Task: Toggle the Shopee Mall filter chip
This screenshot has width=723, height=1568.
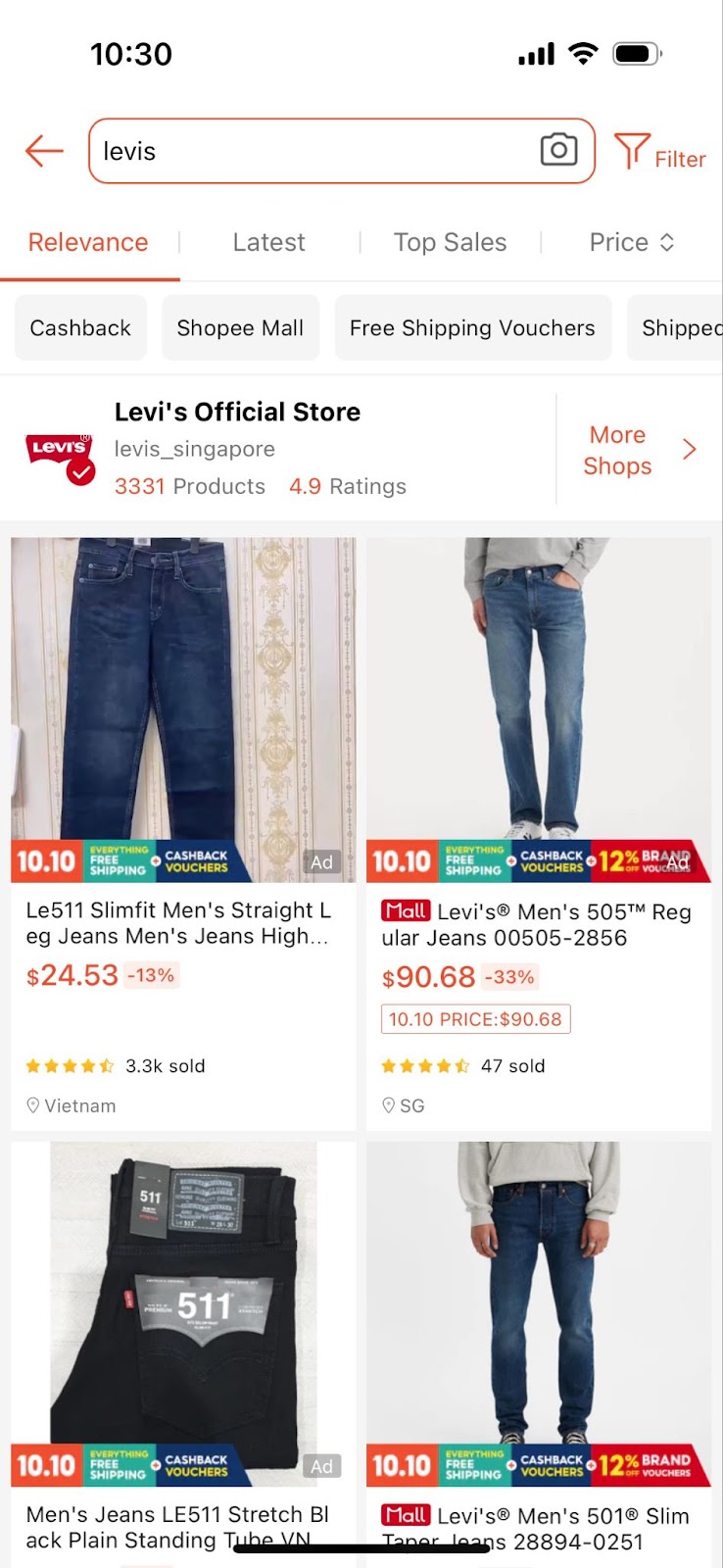Action: (x=240, y=327)
